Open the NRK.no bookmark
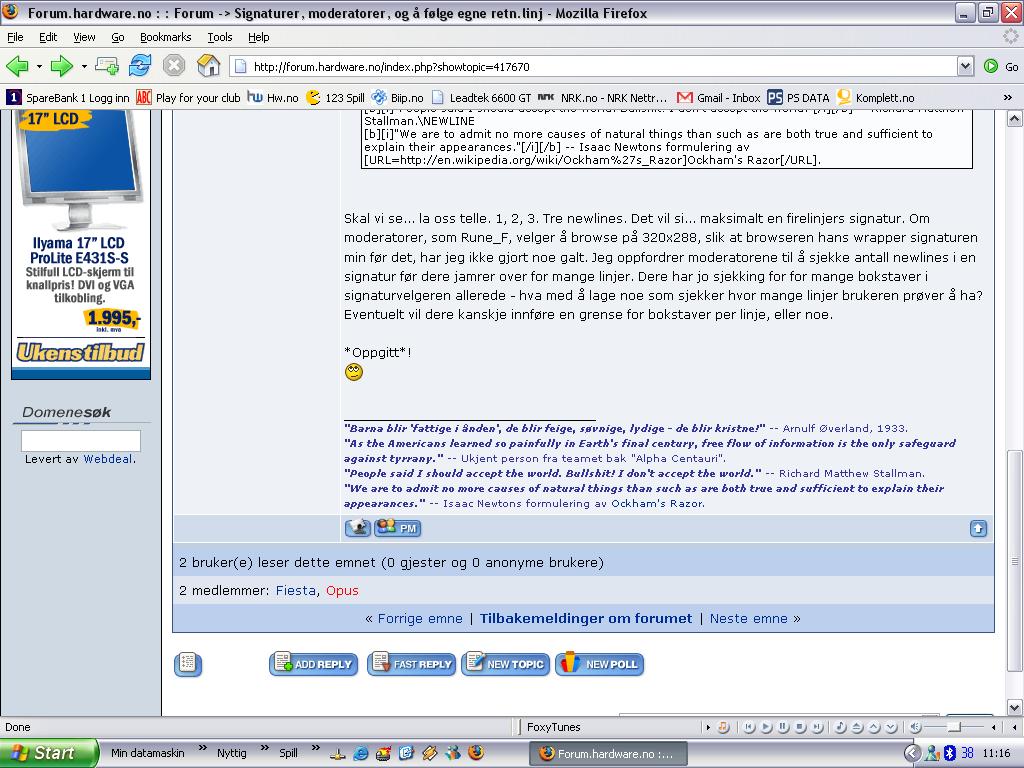 603,97
